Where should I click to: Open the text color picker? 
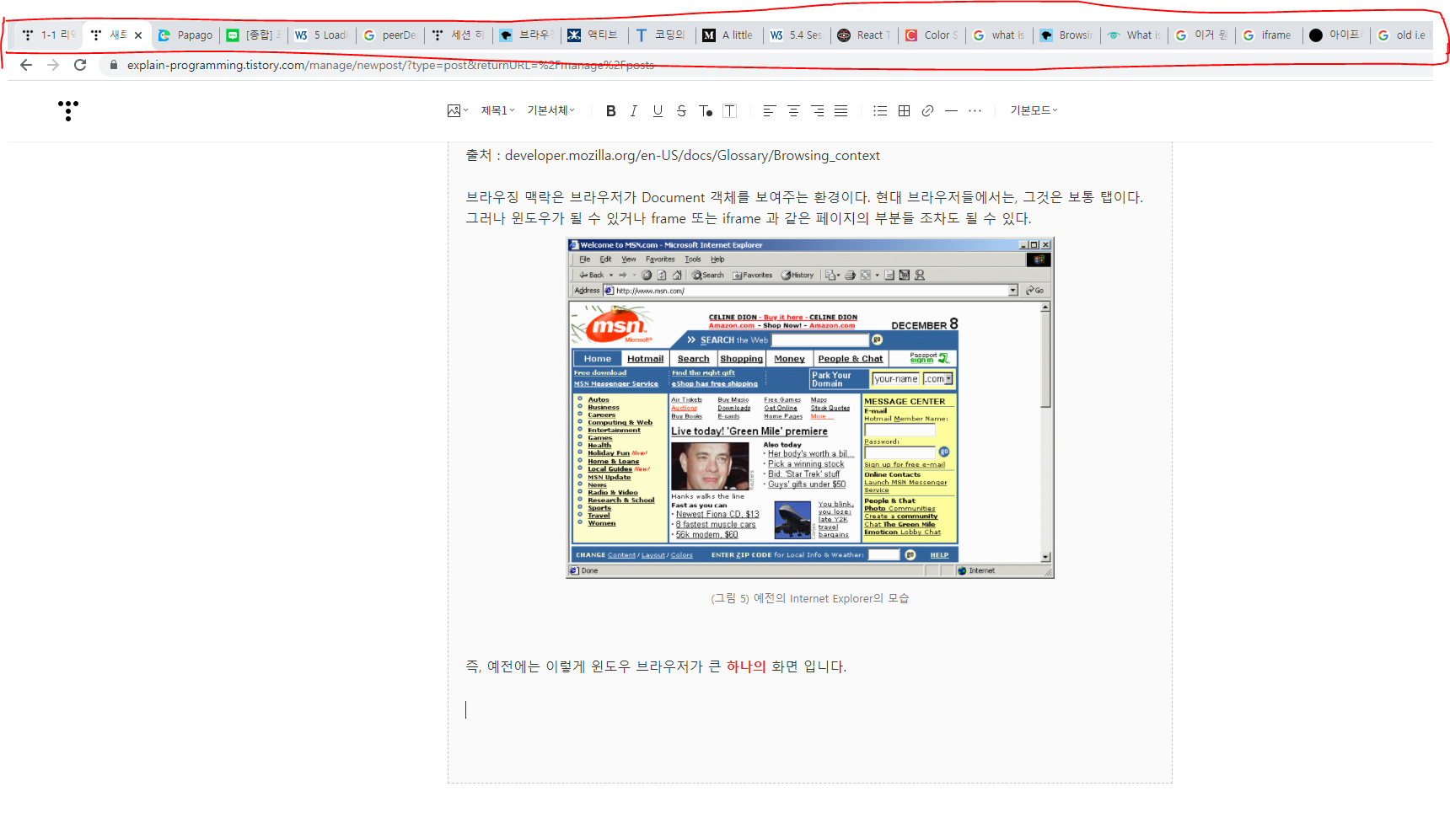pyautogui.click(x=706, y=110)
